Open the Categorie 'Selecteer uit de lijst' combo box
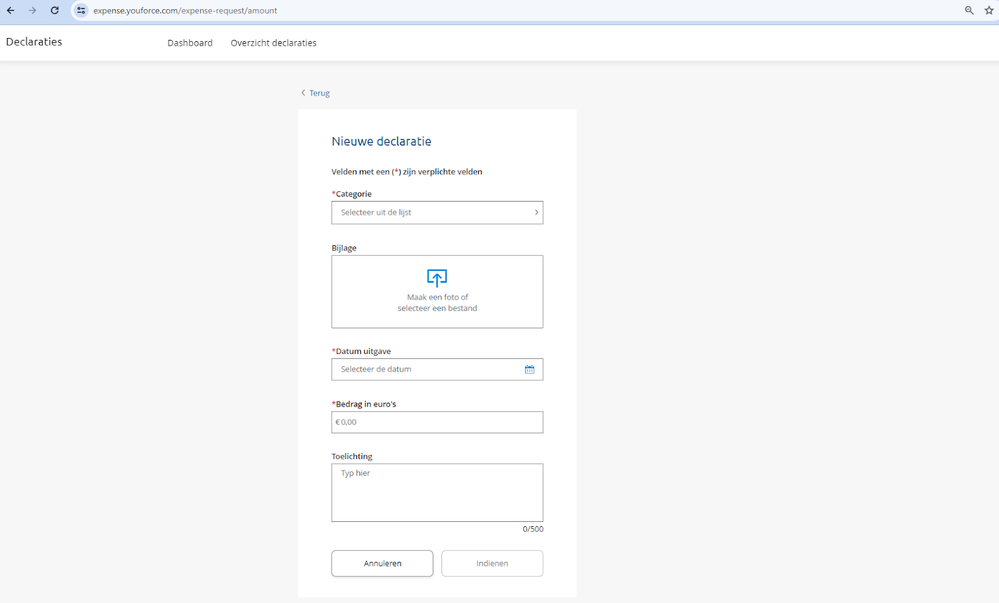Image resolution: width=999 pixels, height=603 pixels. pos(437,213)
